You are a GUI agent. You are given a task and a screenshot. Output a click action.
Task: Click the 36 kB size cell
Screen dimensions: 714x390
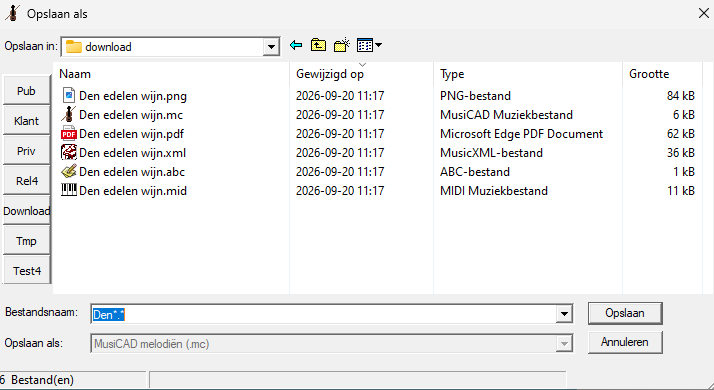point(681,153)
